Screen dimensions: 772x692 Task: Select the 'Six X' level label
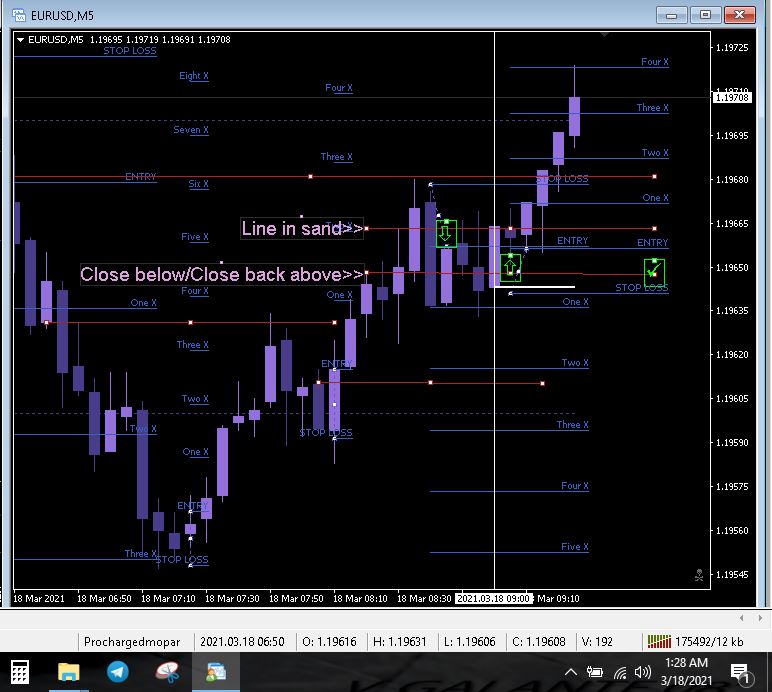click(x=198, y=184)
